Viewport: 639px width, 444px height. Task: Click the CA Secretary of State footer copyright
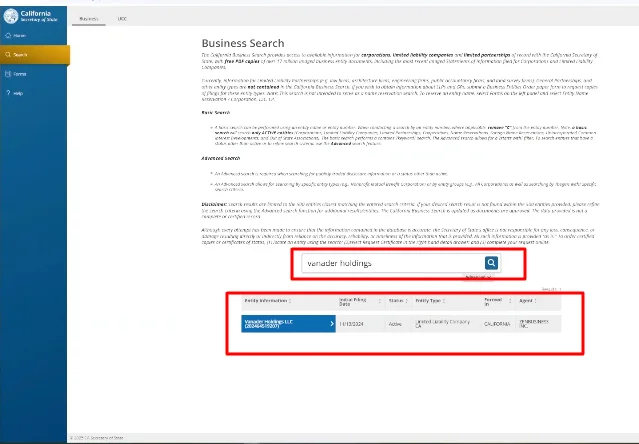(x=97, y=438)
